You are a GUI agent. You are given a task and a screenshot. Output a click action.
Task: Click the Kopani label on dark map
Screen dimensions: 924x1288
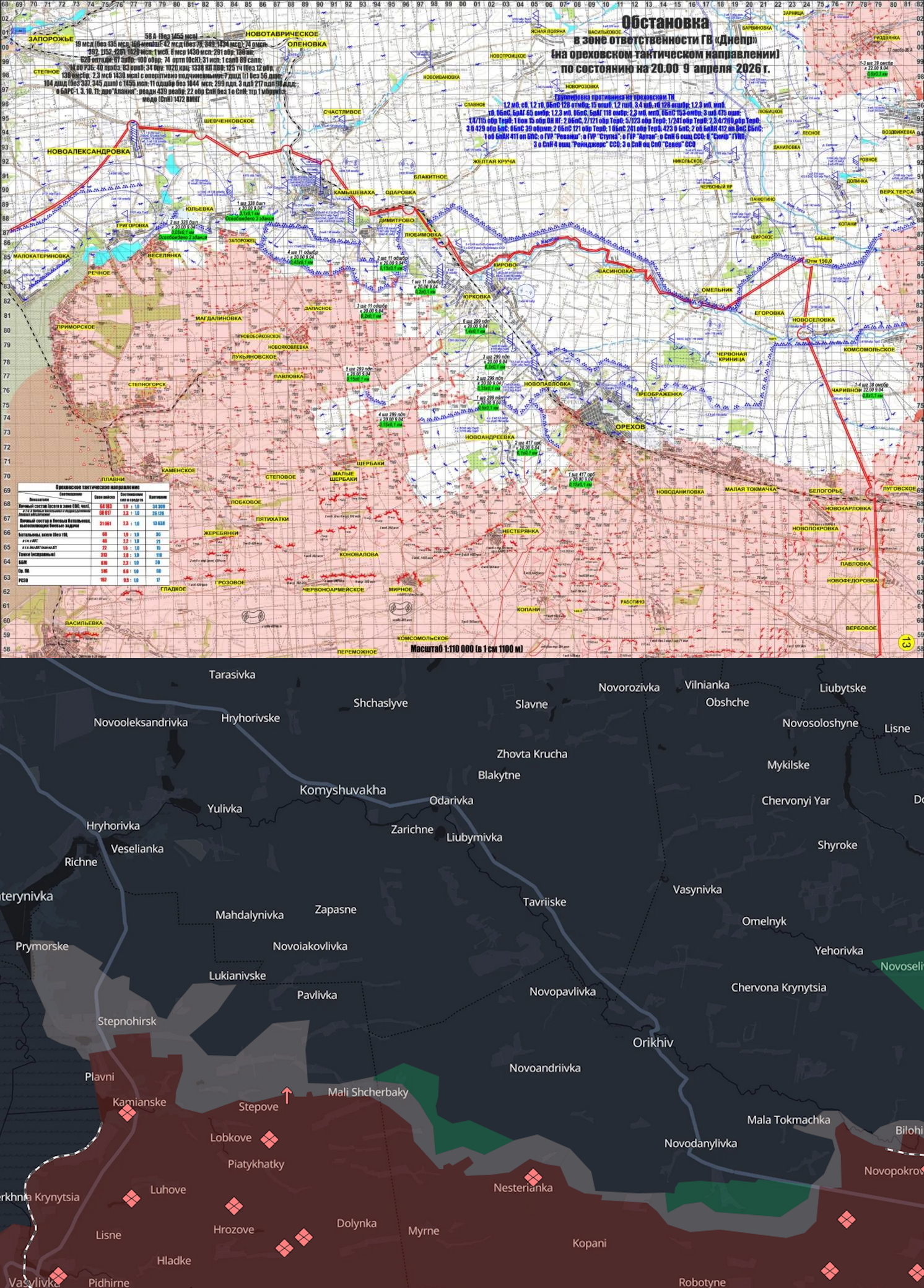(590, 1243)
